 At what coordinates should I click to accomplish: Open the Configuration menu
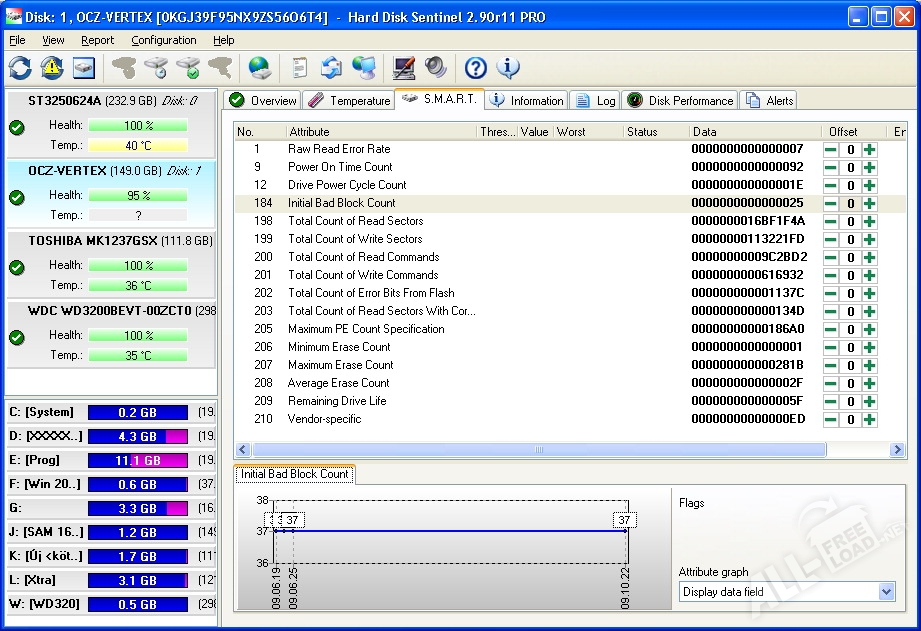(164, 40)
